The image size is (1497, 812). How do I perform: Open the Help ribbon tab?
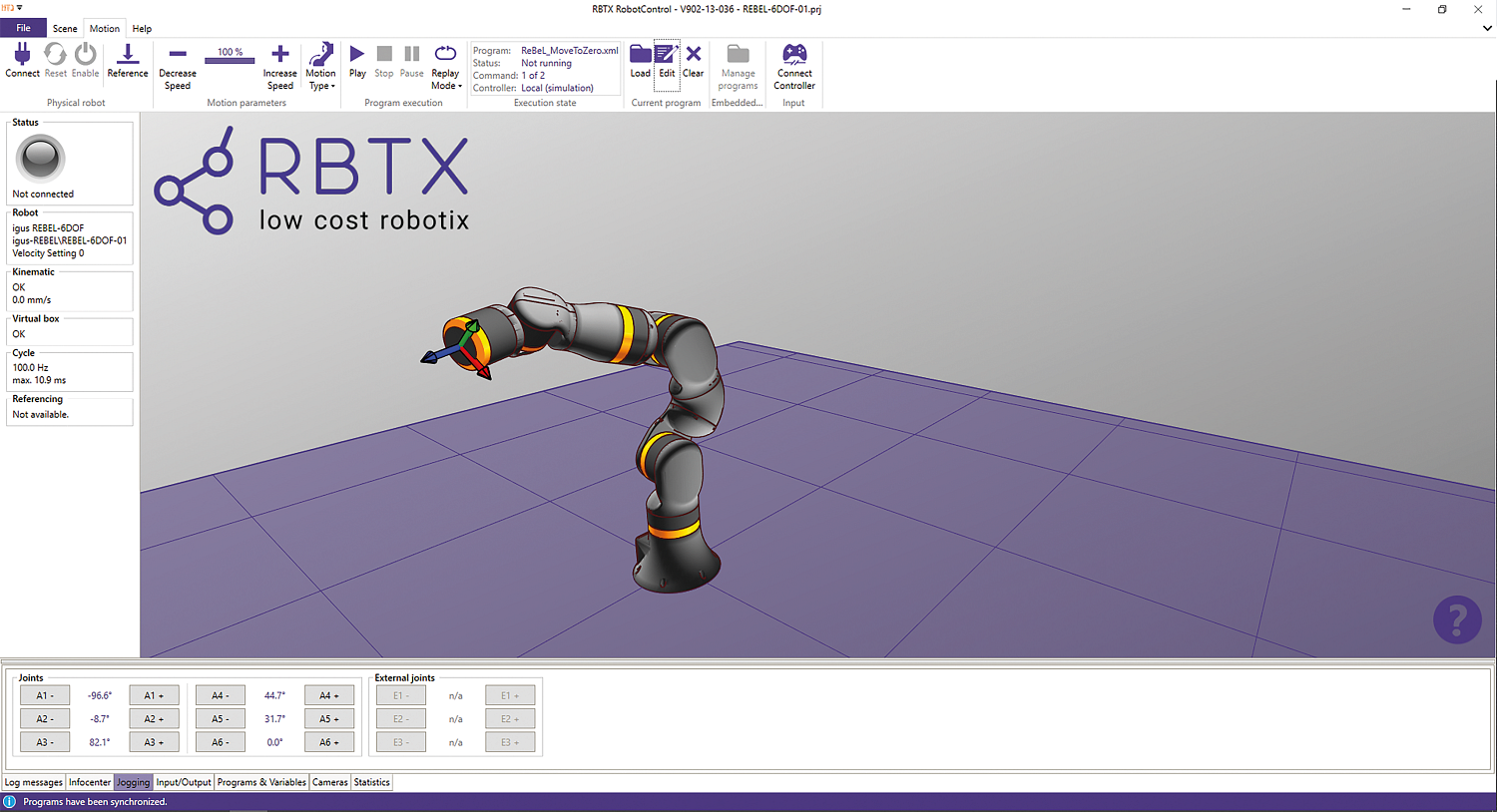coord(142,29)
